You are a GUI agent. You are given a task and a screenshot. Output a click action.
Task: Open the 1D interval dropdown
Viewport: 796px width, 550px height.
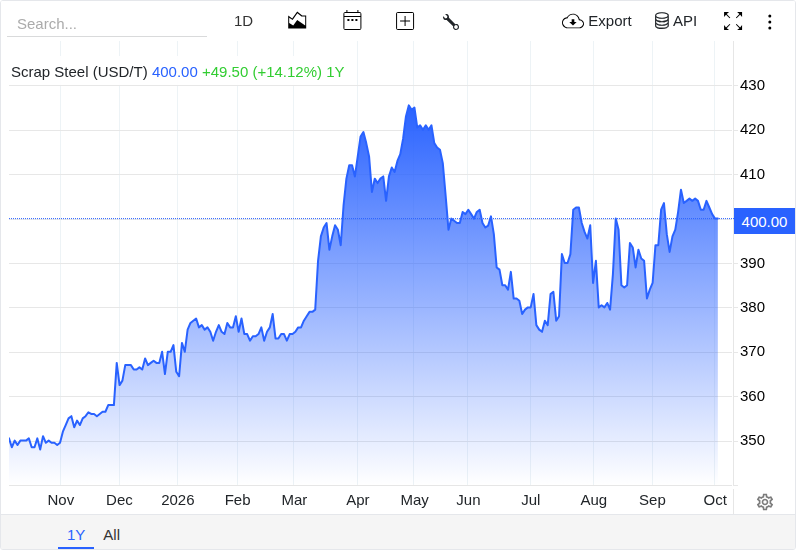243,21
